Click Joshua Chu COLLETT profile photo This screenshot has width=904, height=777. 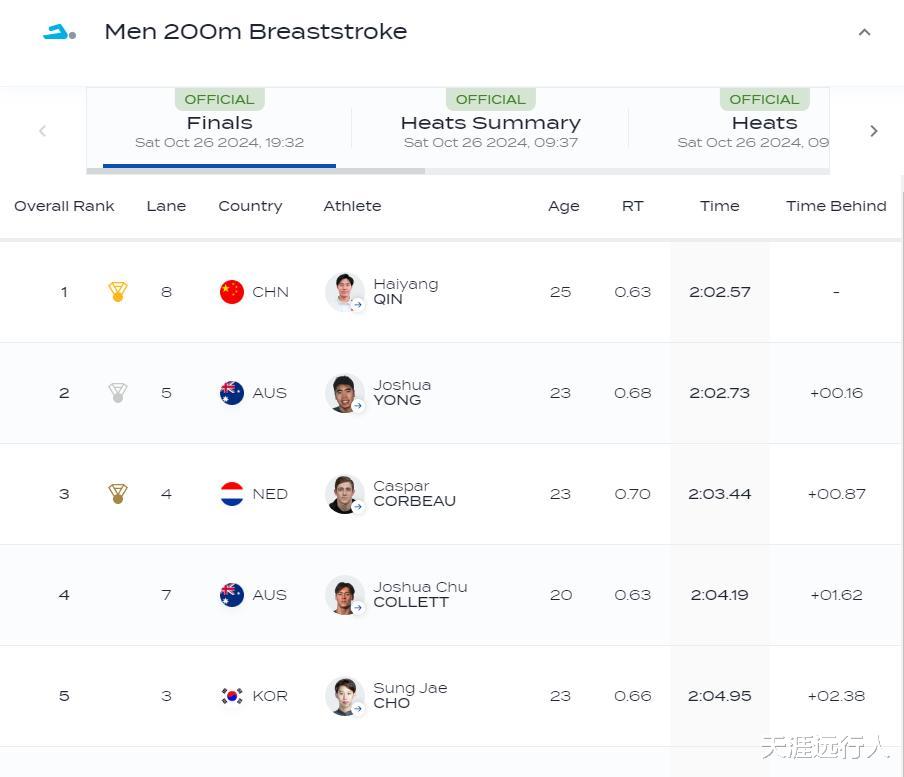coord(344,595)
